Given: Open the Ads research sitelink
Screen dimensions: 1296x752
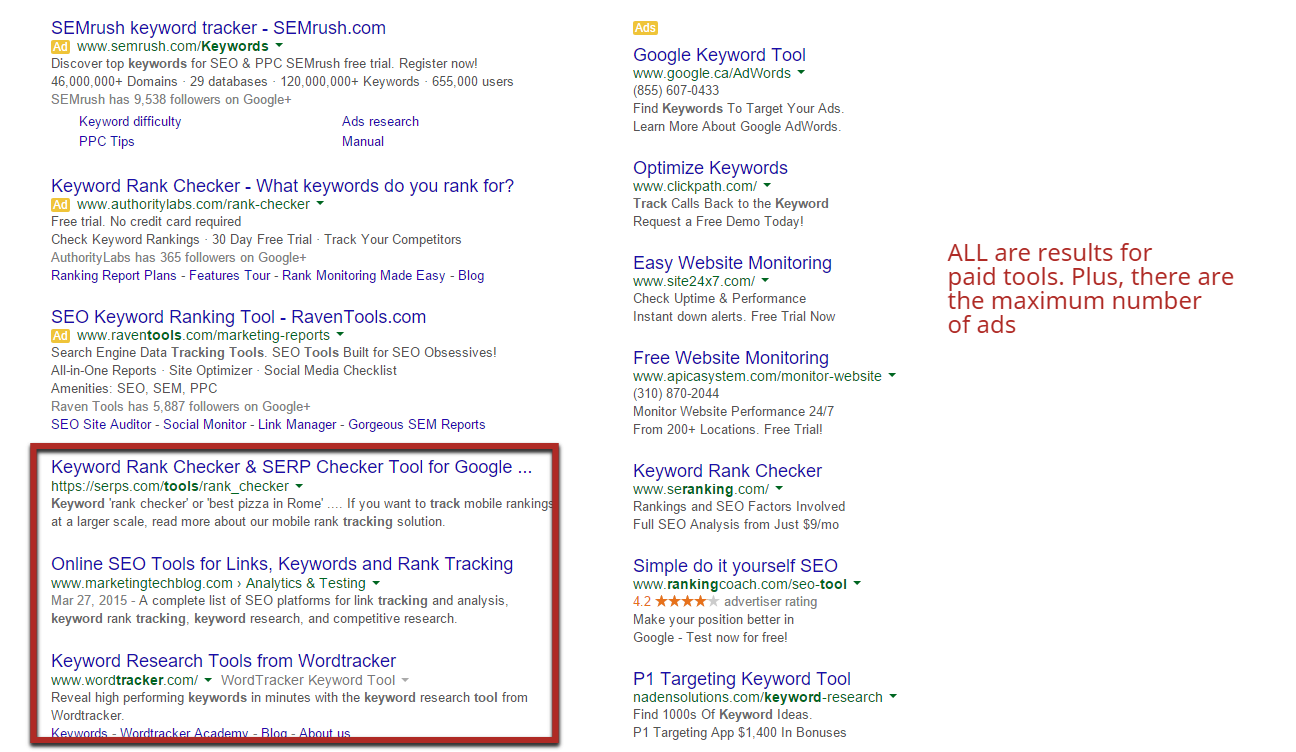Looking at the screenshot, I should [x=380, y=121].
